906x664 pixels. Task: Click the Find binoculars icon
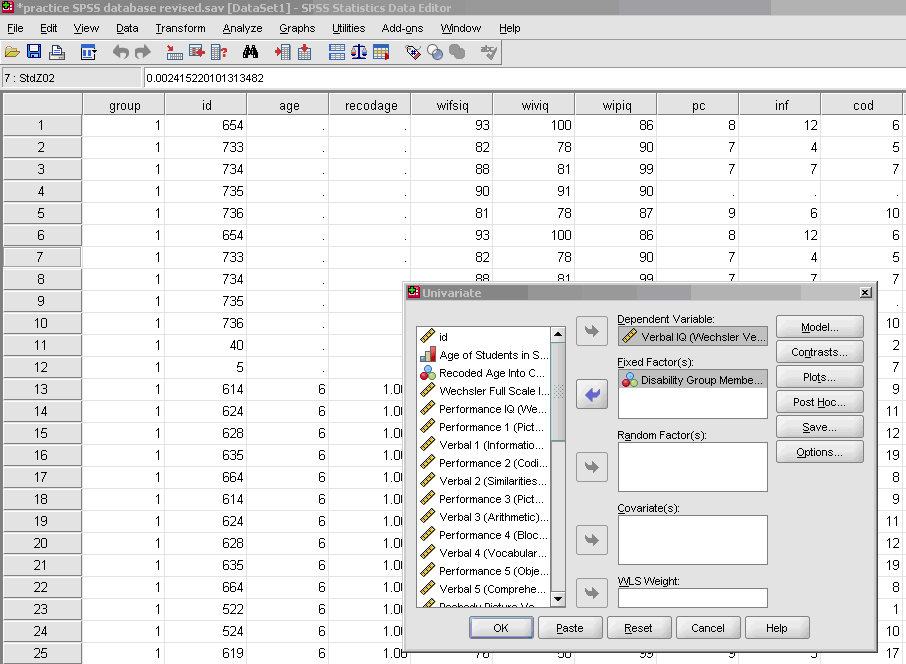click(x=251, y=52)
